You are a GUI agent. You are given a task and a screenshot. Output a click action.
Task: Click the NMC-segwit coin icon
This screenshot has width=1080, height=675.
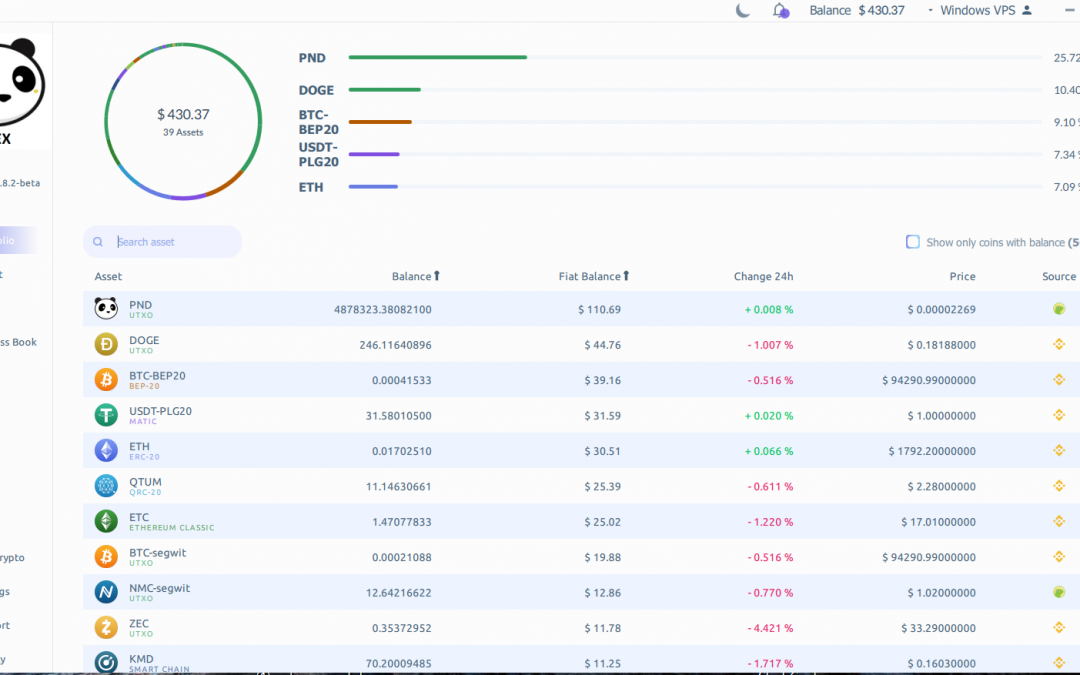pyautogui.click(x=106, y=592)
